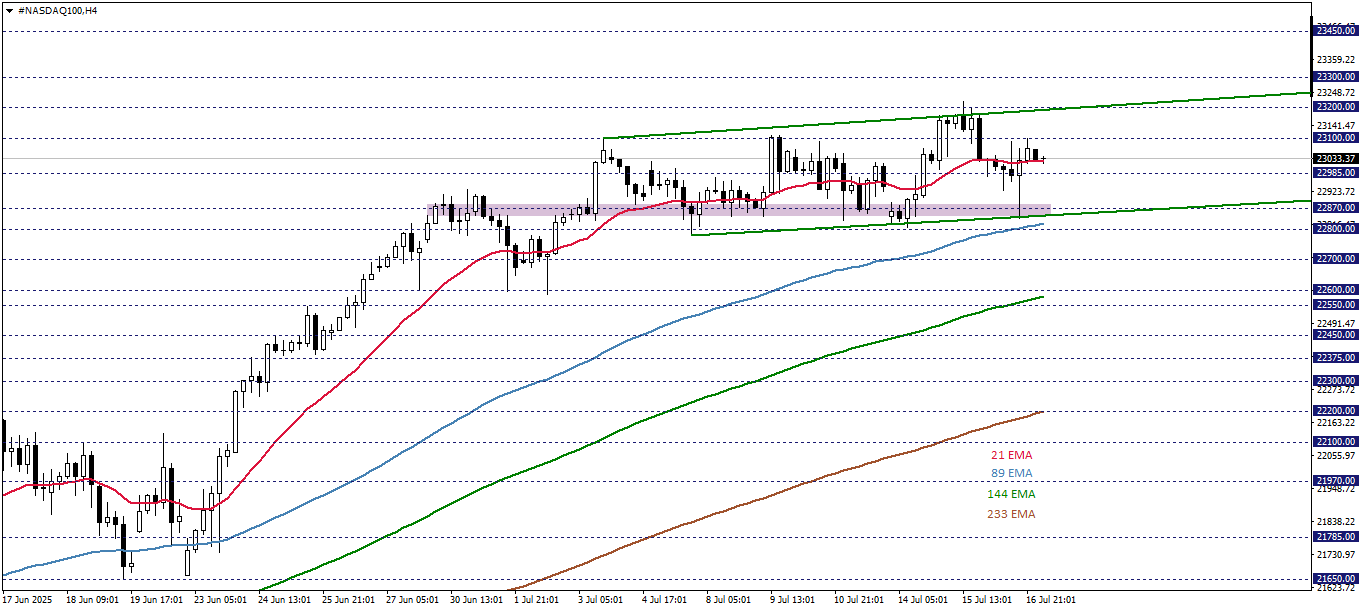Image resolution: width=1362 pixels, height=611 pixels.
Task: Click the 23300.00 price level label
Action: coord(1336,76)
